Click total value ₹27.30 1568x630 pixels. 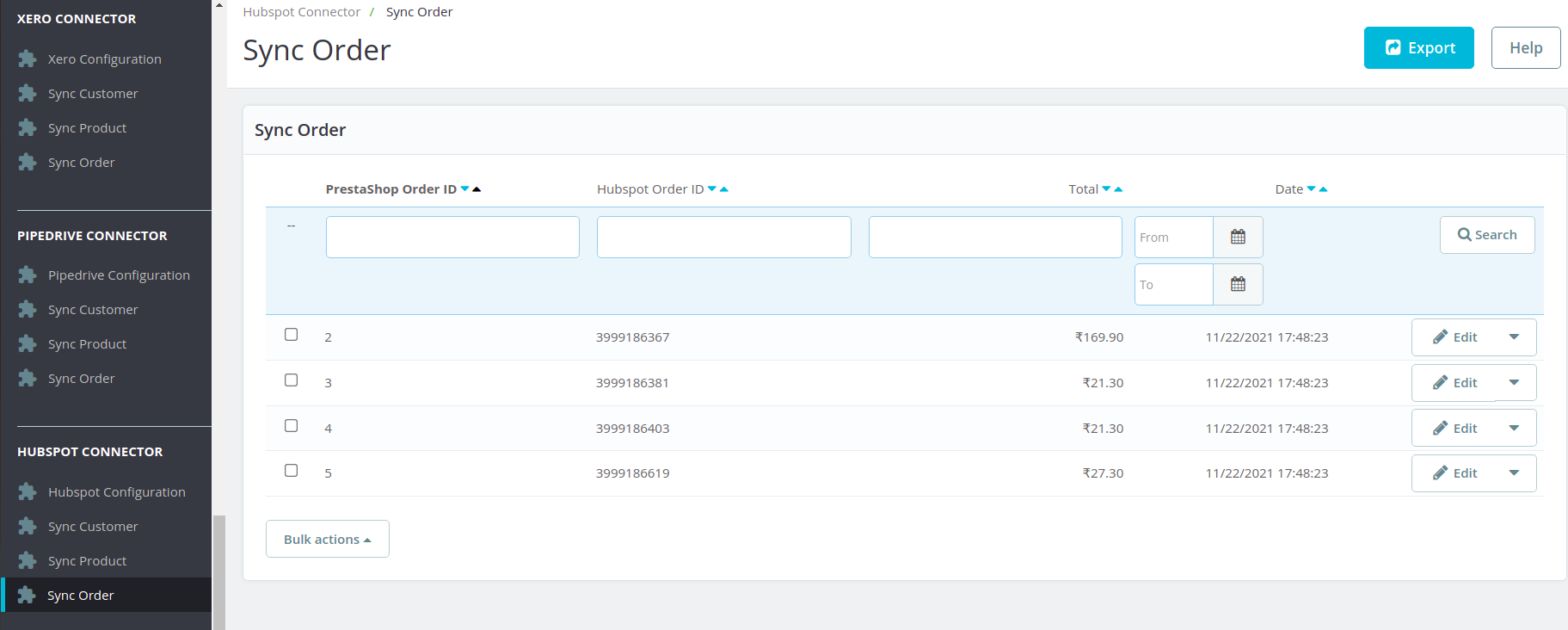pos(1103,473)
